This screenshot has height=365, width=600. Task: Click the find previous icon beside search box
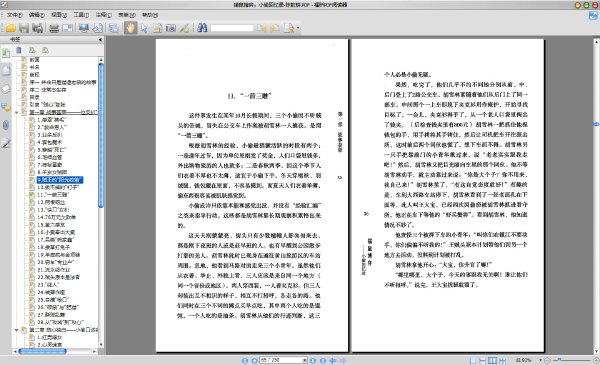(261, 28)
